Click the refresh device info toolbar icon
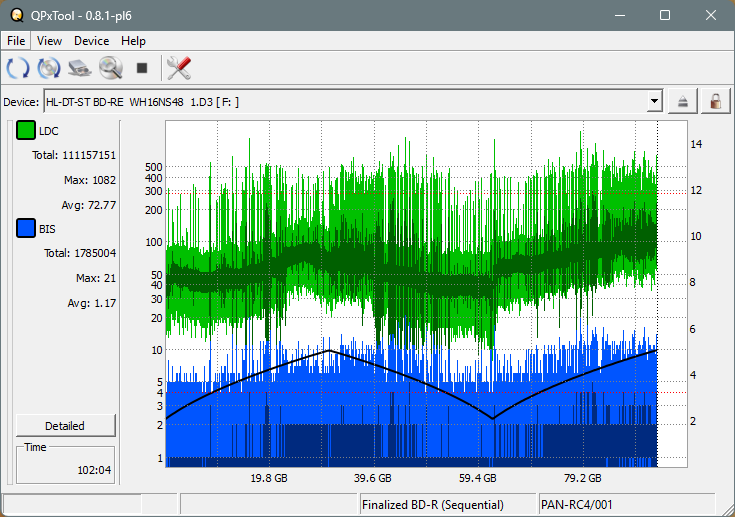The height and width of the screenshot is (517, 735). (18, 68)
